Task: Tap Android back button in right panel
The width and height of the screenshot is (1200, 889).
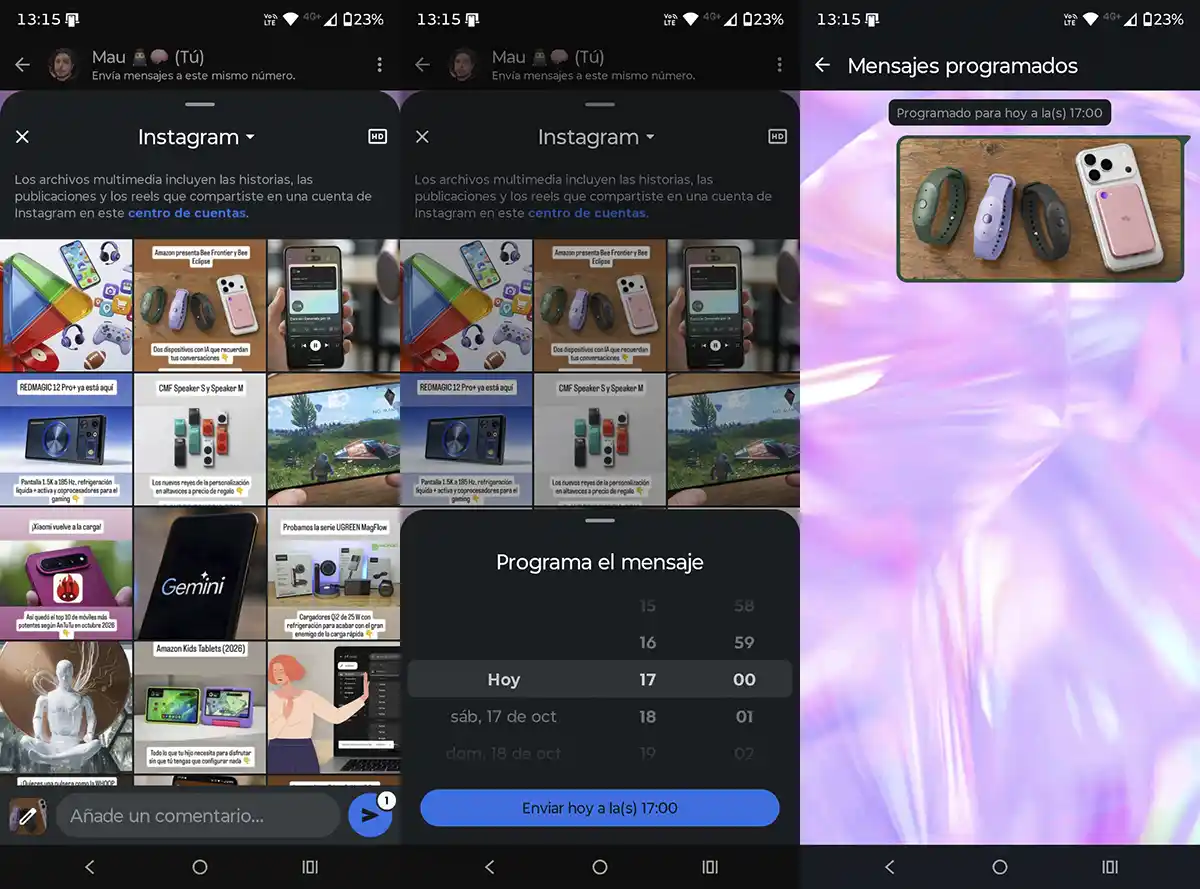Action: [889, 867]
